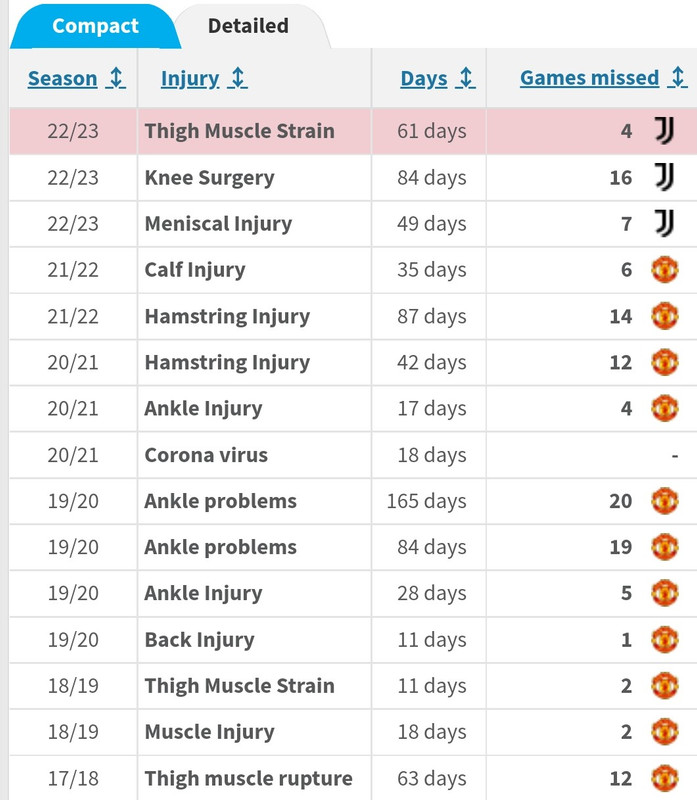
Task: Sort table by Injury column link
Action: coord(190,79)
